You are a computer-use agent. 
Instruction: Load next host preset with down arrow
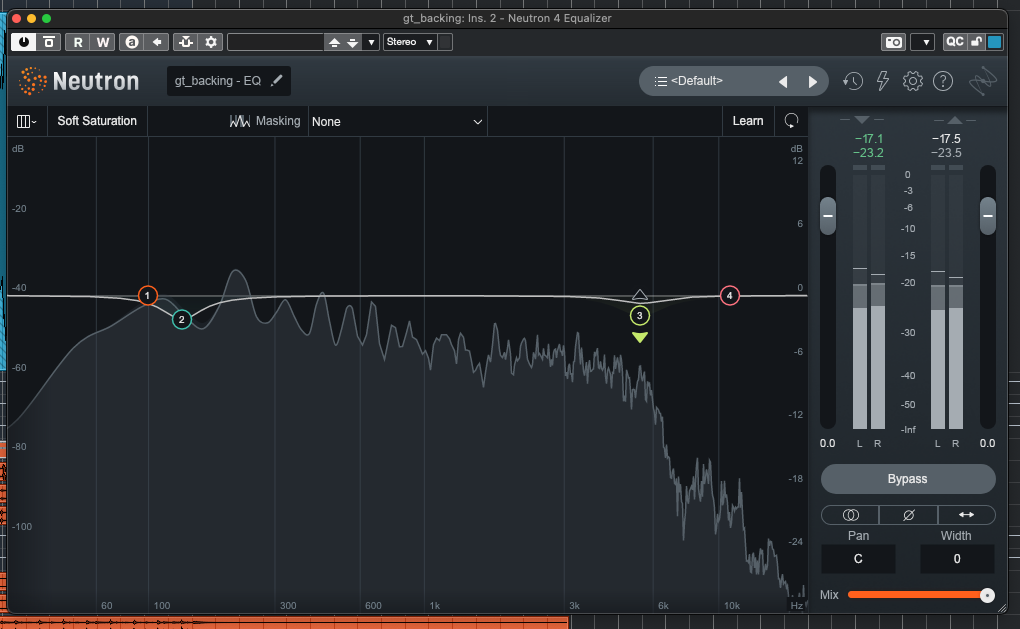click(352, 42)
